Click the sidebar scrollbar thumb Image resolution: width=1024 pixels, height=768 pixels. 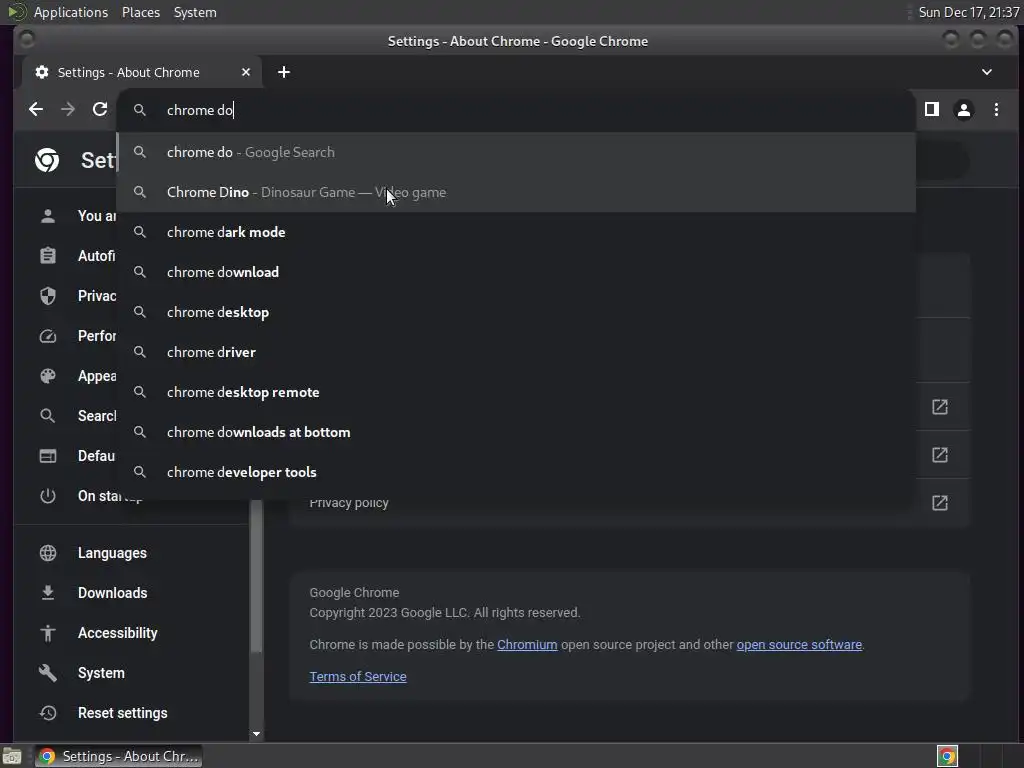click(x=256, y=576)
